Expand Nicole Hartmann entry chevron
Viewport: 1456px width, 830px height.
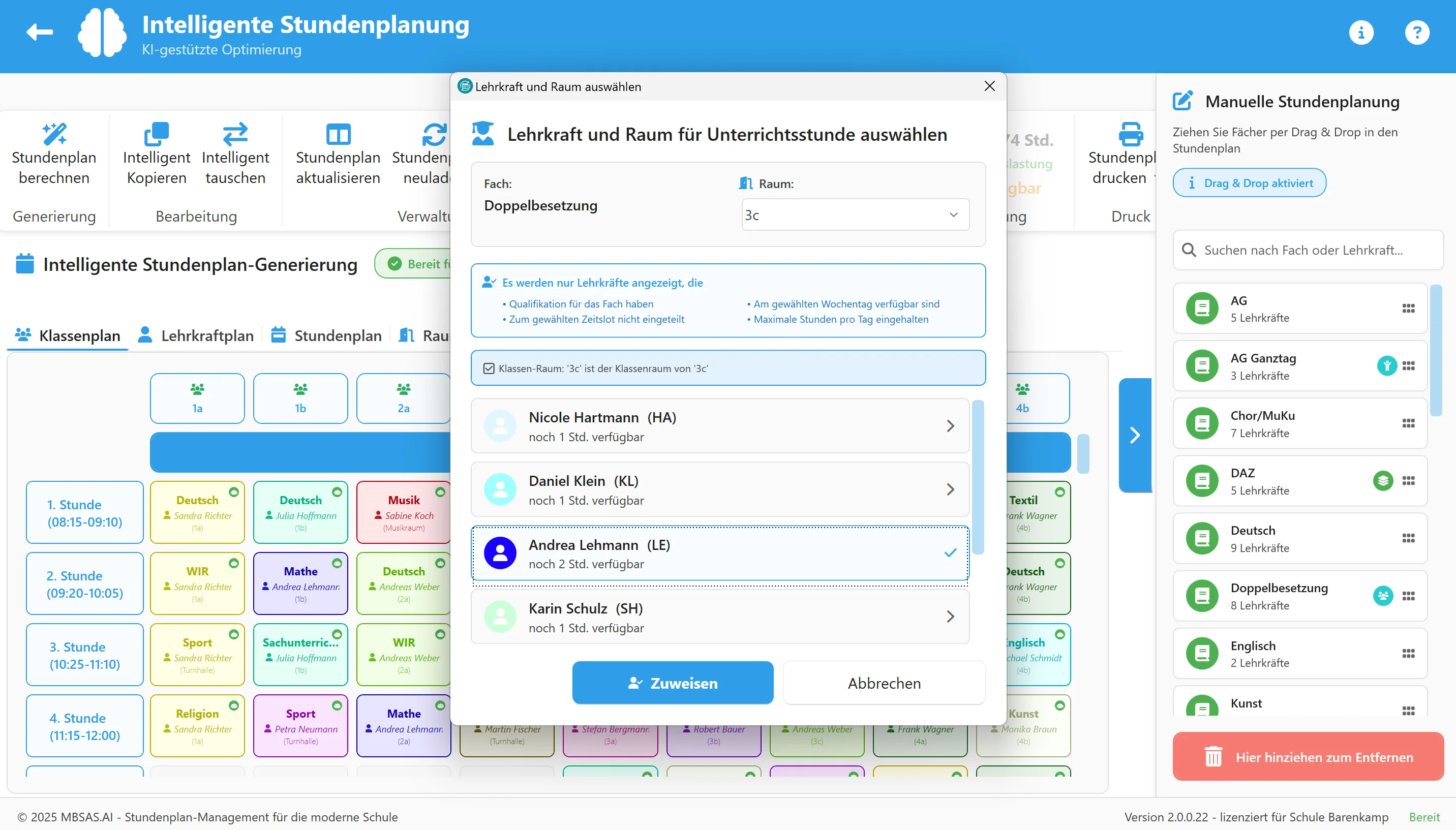coord(950,426)
